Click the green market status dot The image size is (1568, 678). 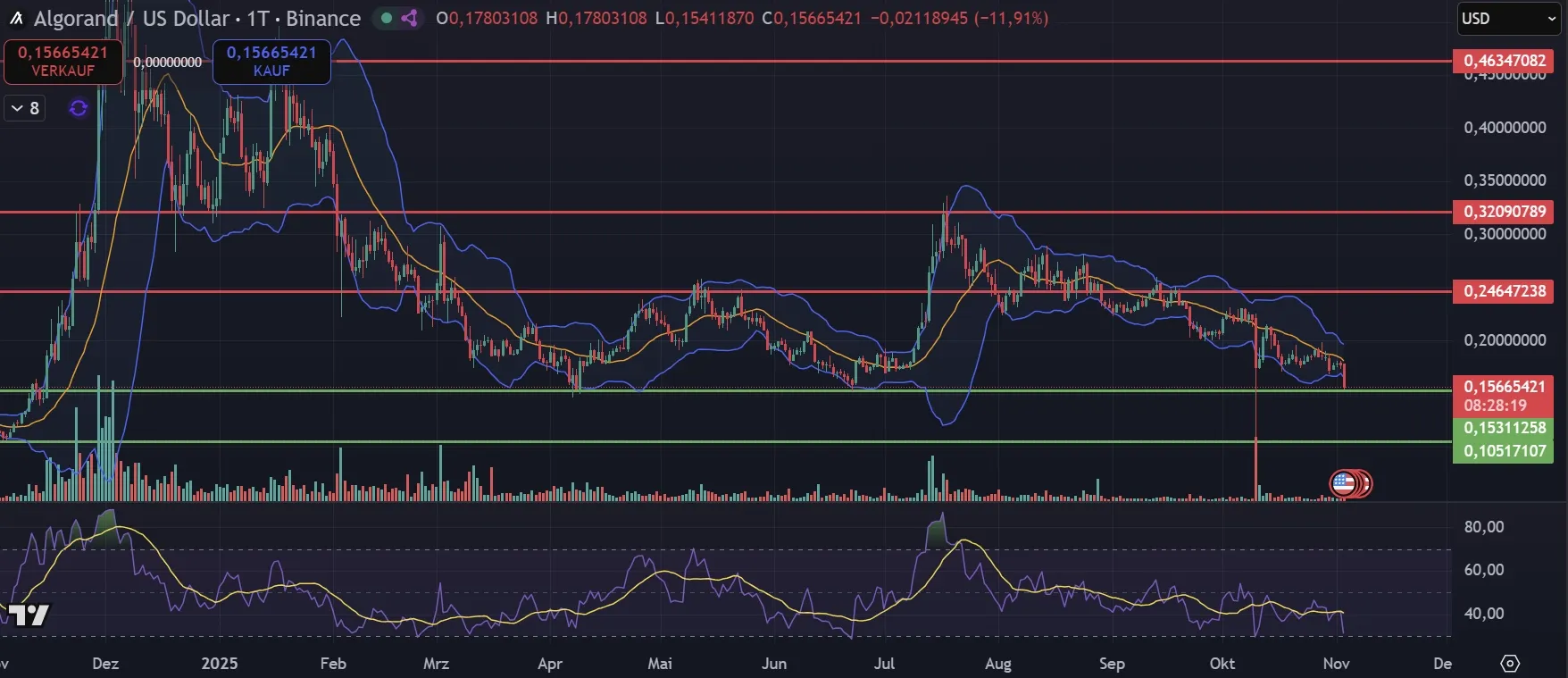click(387, 18)
